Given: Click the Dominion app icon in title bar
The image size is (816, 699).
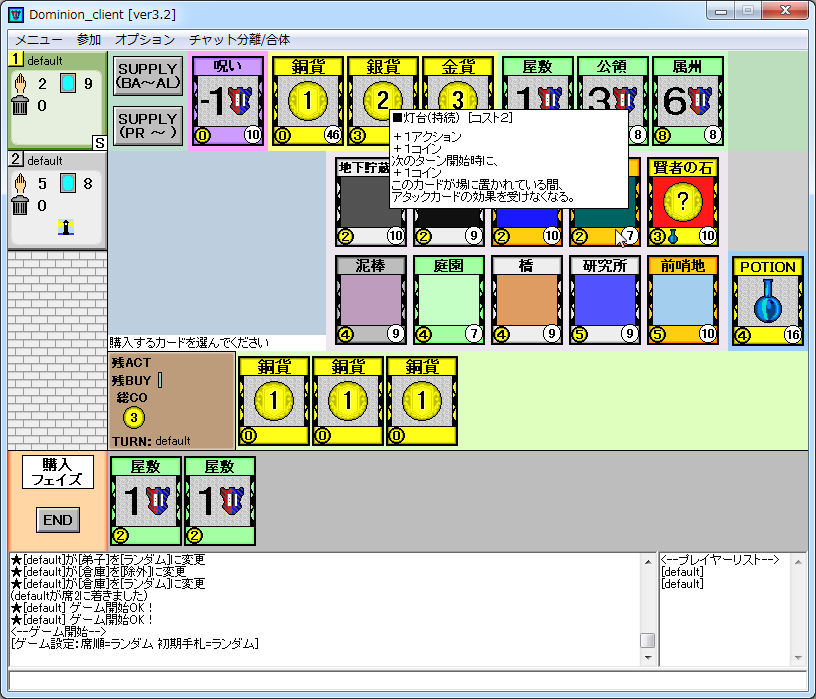Looking at the screenshot, I should click(x=16, y=14).
